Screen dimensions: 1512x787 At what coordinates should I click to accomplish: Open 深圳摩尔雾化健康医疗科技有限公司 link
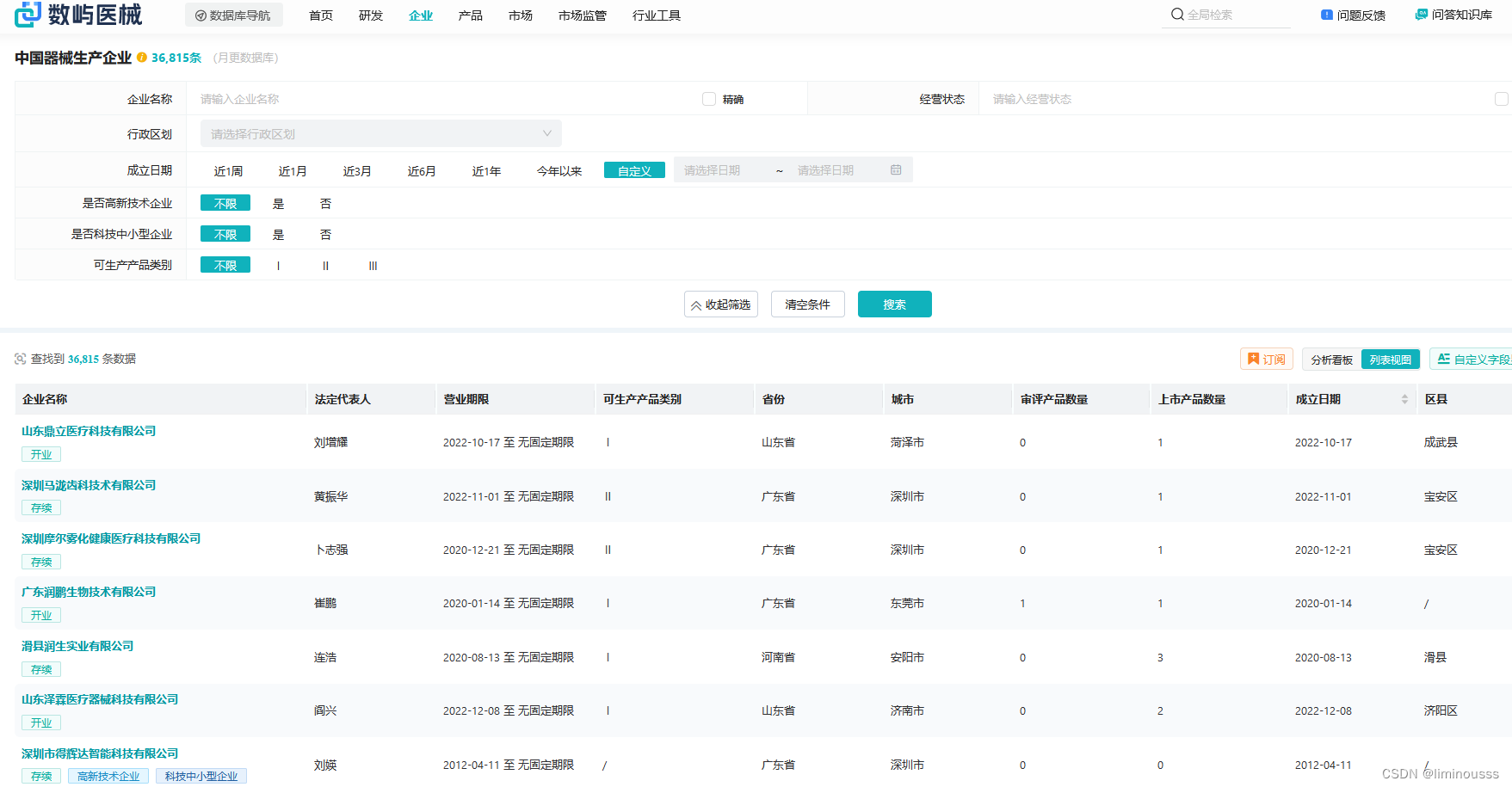click(111, 538)
